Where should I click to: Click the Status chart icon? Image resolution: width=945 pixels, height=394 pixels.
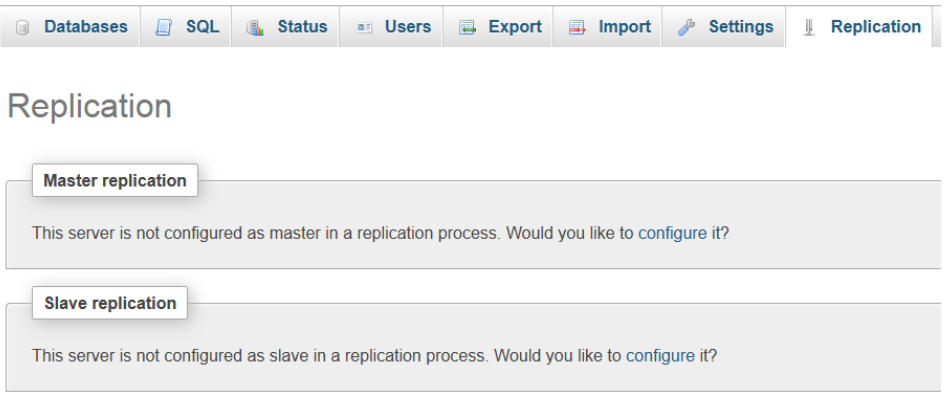tap(256, 28)
